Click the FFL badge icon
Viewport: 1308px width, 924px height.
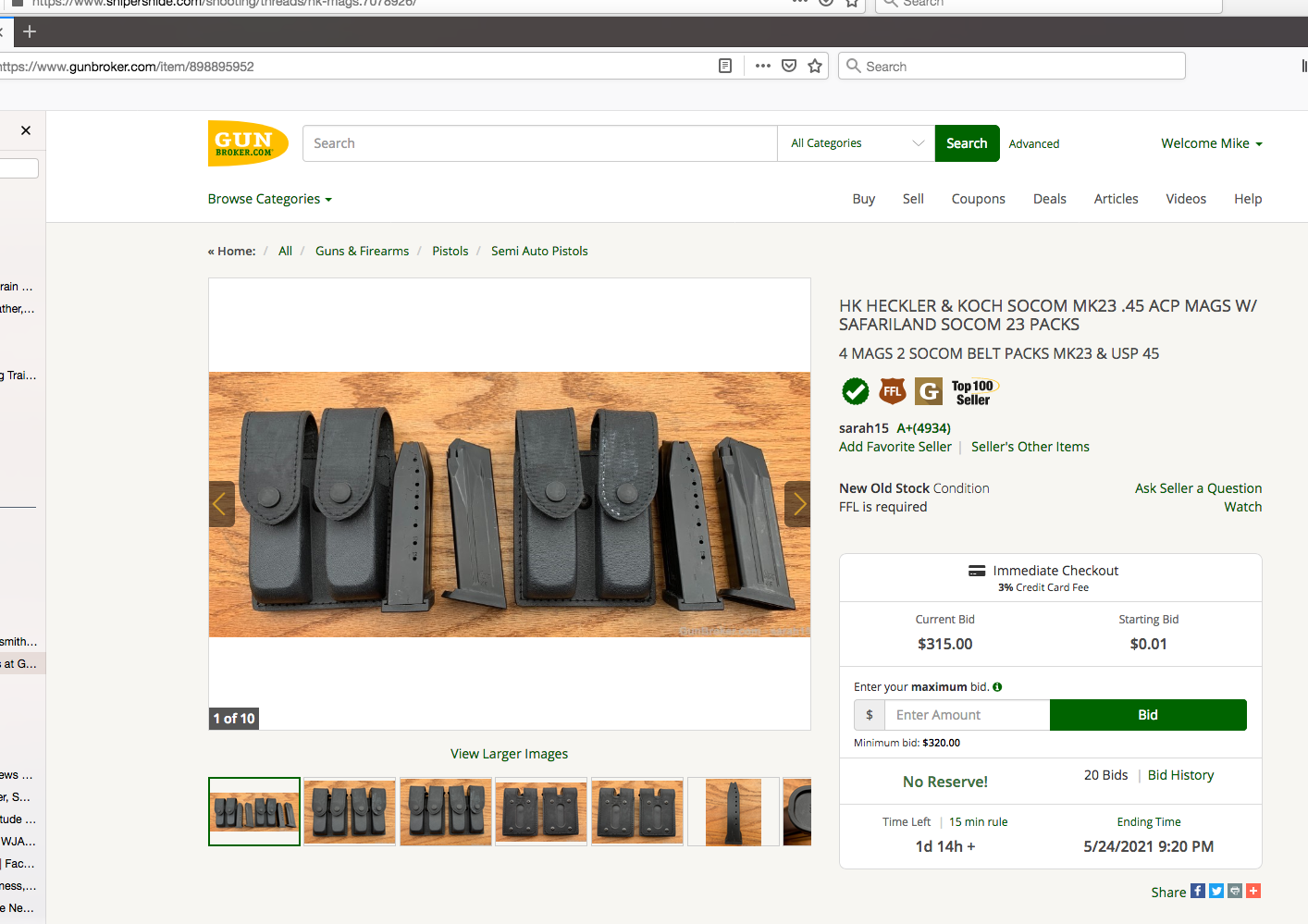[x=893, y=391]
